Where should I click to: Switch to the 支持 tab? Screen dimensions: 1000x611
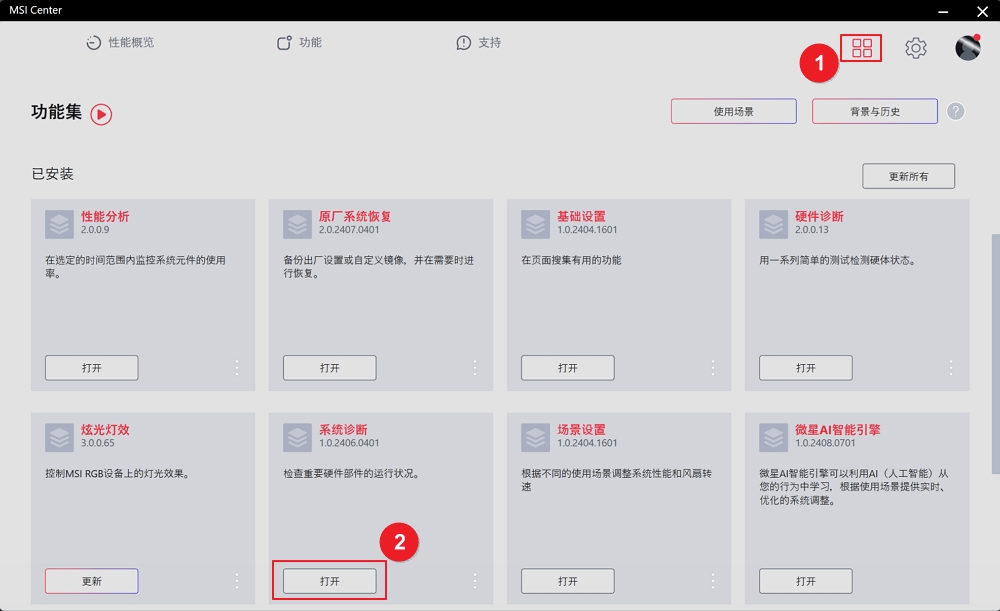pyautogui.click(x=479, y=43)
